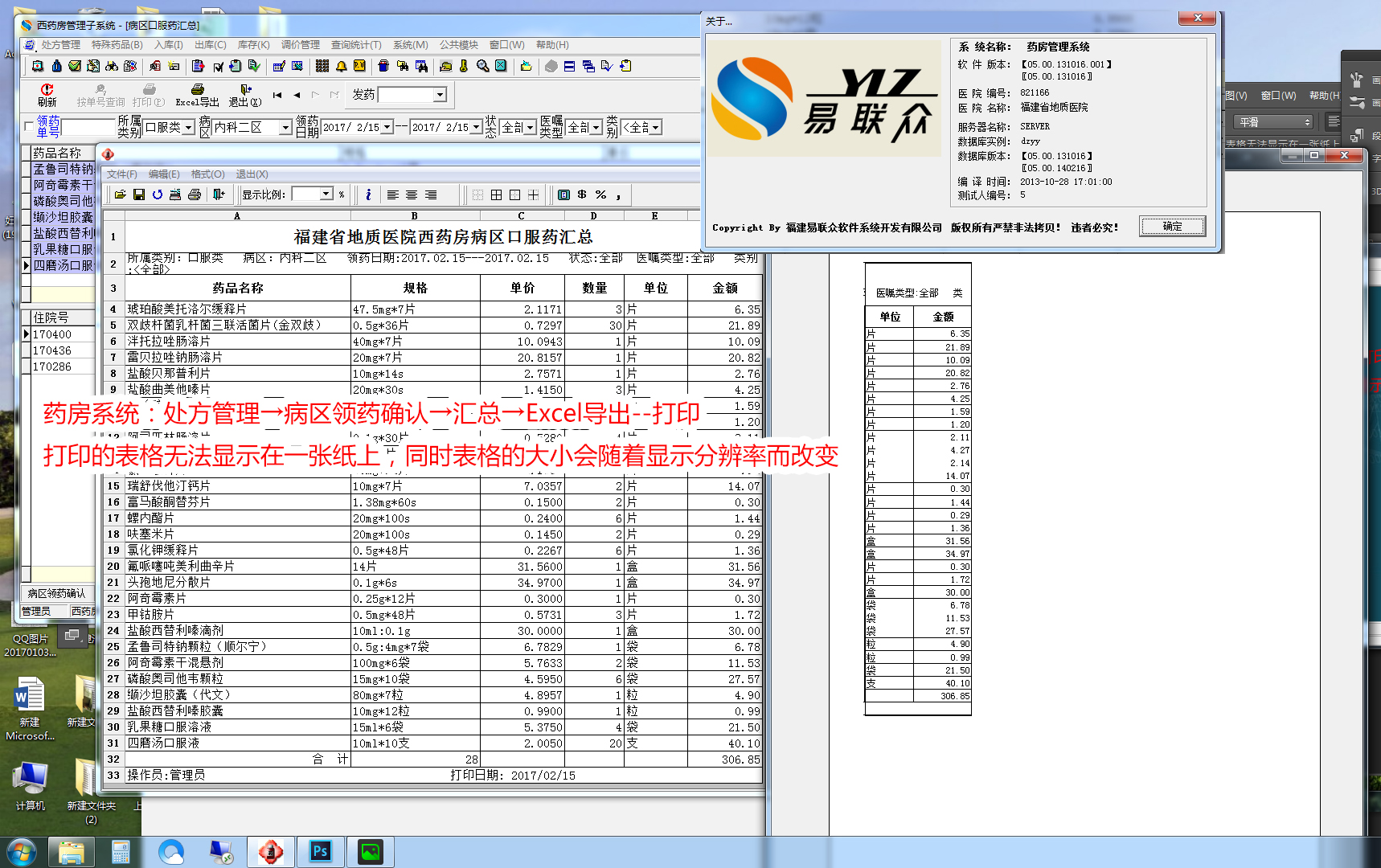Select spreadsheet cell 瑞舒伐他汀钙片

237,486
